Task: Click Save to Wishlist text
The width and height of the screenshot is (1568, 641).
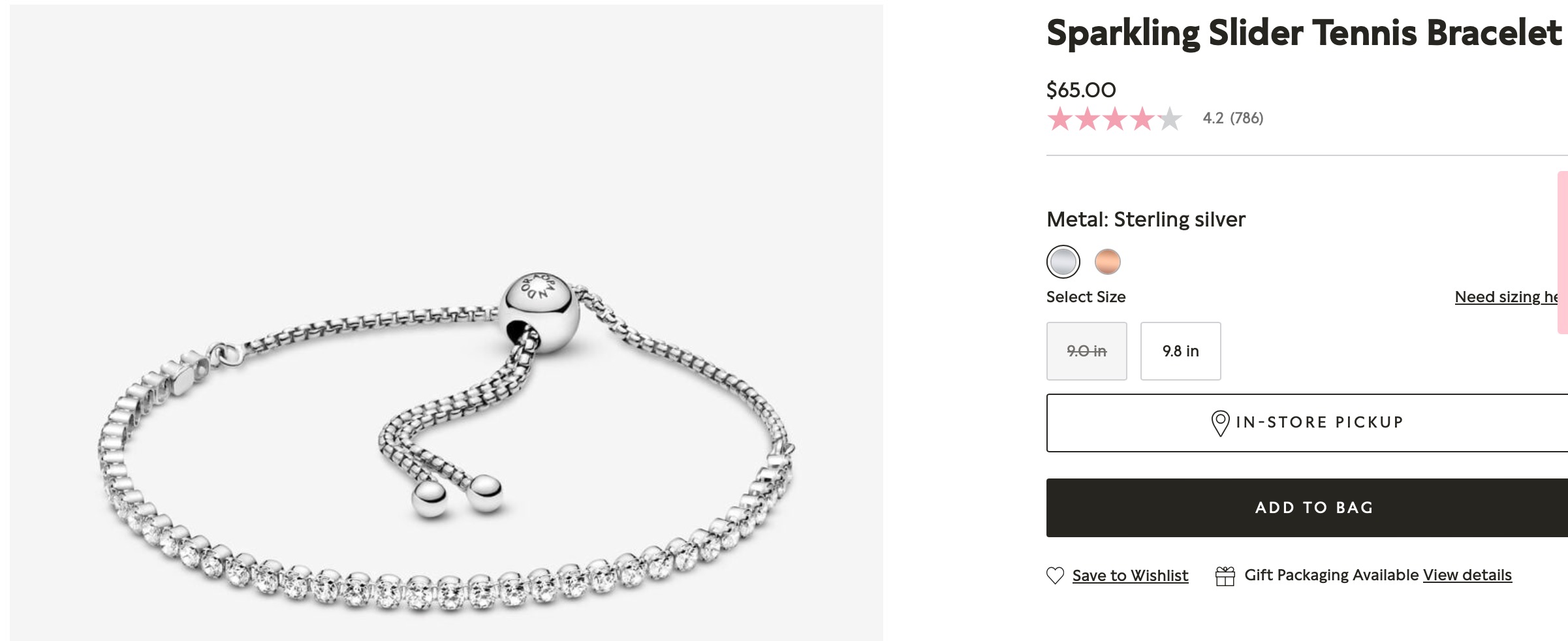Action: (1131, 575)
